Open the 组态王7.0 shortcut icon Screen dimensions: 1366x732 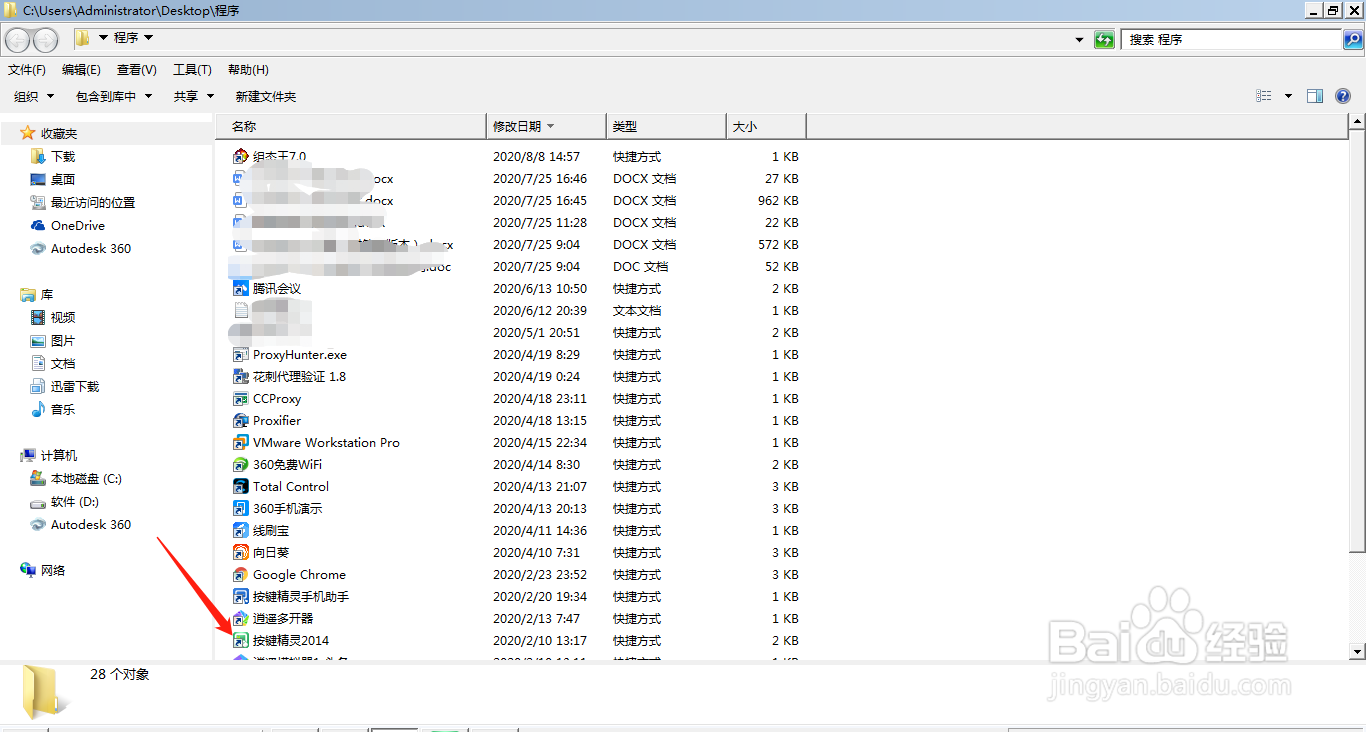[x=240, y=156]
